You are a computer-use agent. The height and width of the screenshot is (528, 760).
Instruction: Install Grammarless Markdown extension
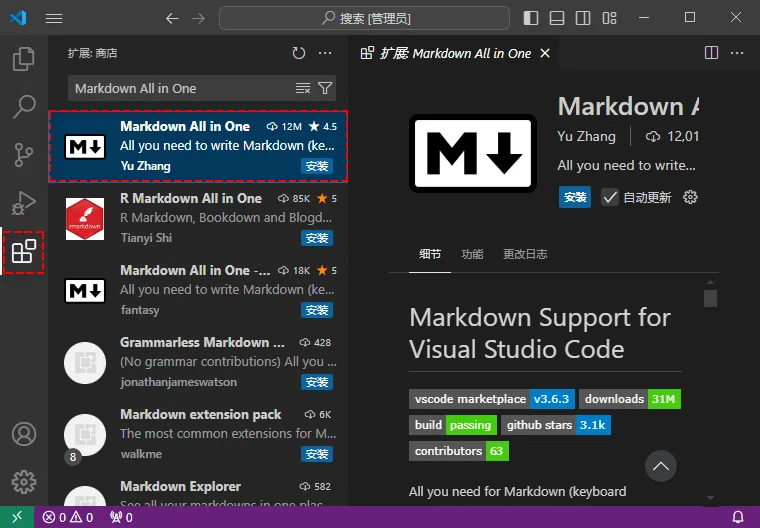click(x=317, y=382)
